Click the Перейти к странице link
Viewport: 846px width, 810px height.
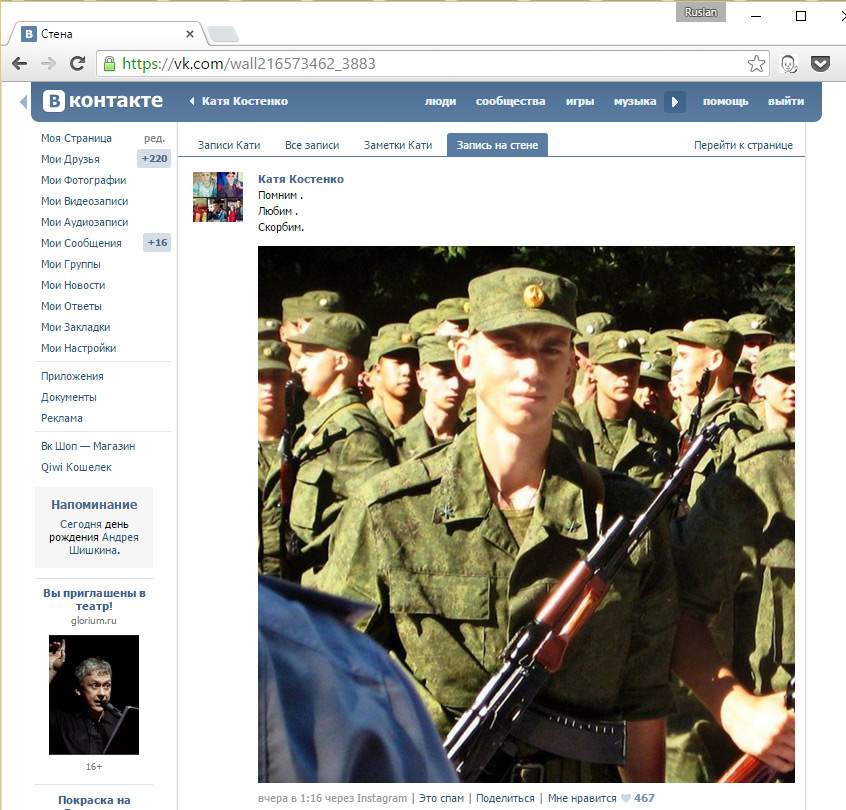(x=743, y=145)
